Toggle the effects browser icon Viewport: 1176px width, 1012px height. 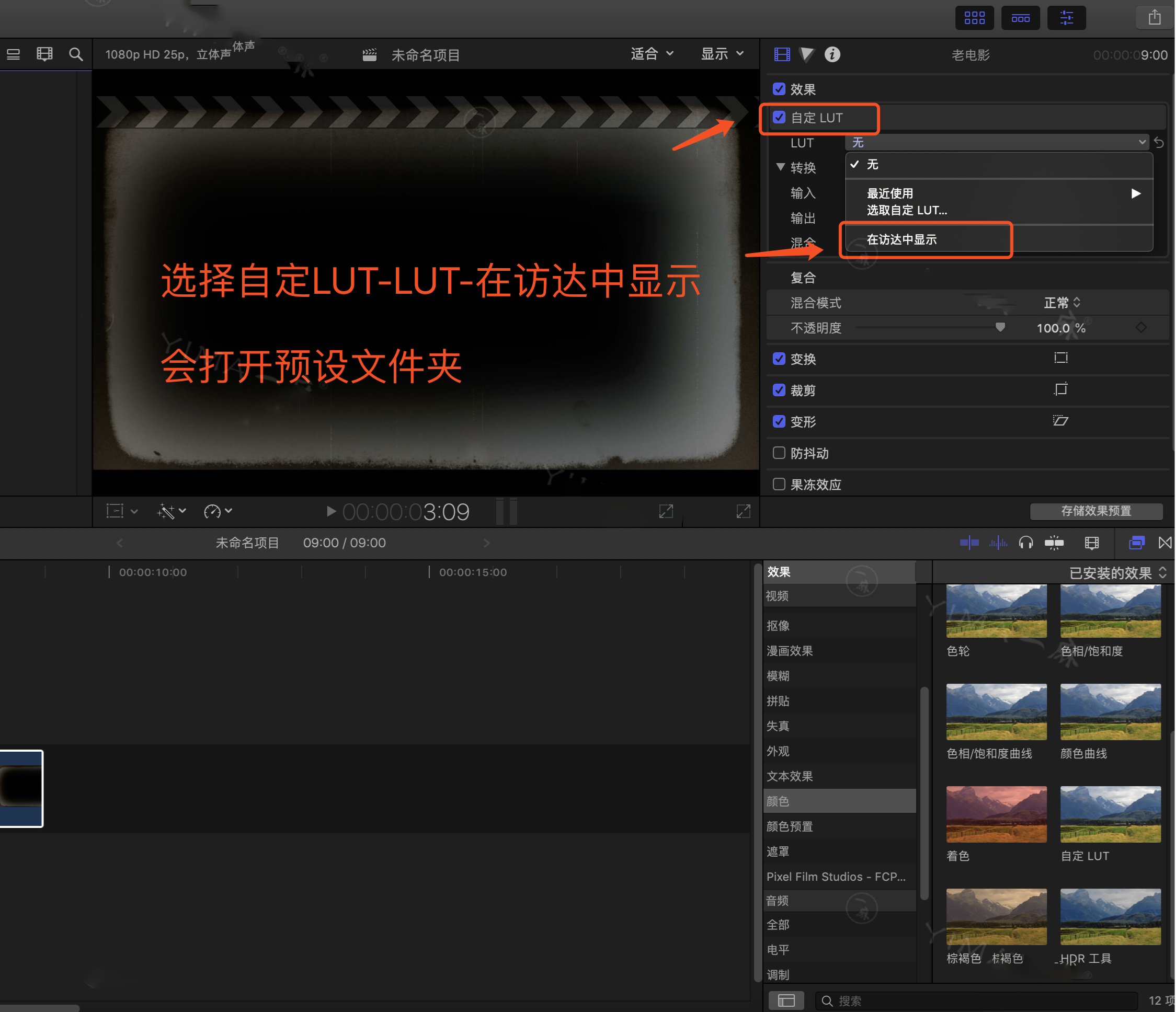1137,543
